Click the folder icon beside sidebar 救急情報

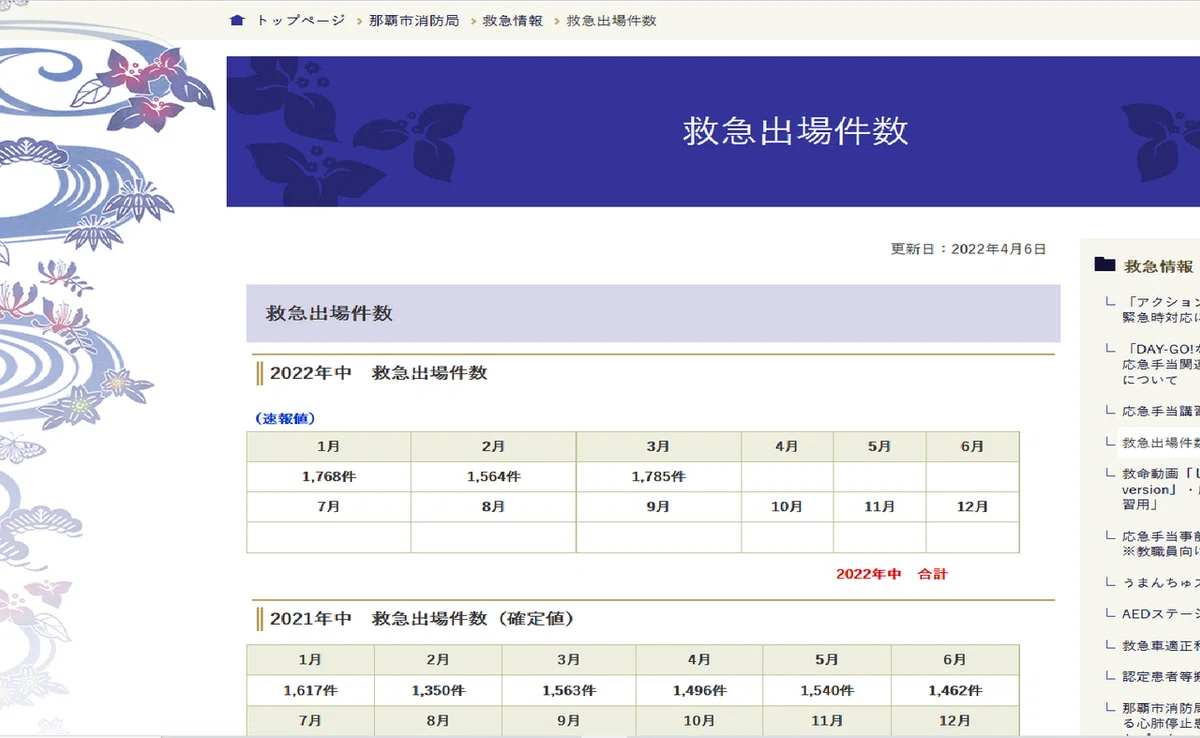[x=1104, y=265]
